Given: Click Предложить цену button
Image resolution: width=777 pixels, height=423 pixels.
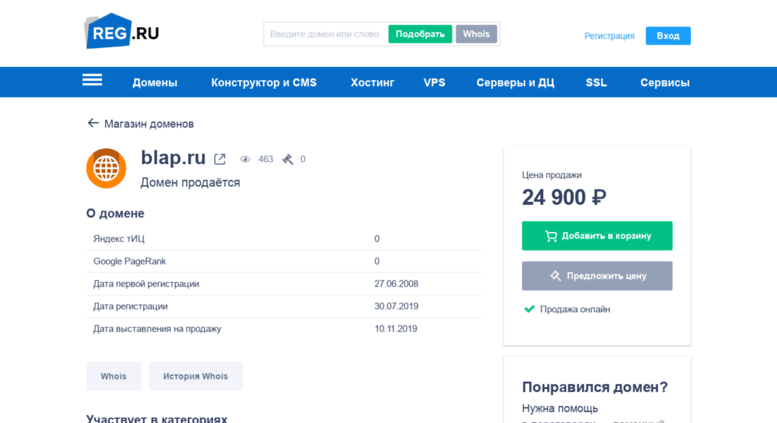Looking at the screenshot, I should point(597,276).
